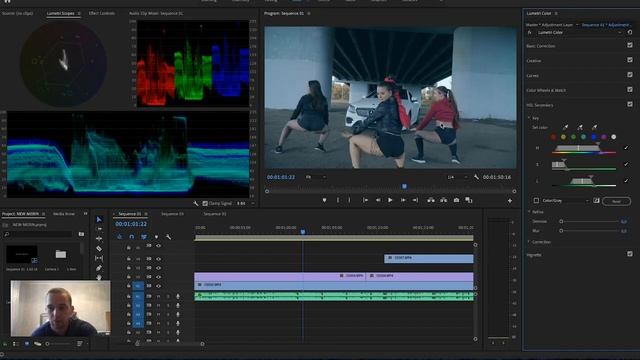Select the Track Select Forward tool

[99, 229]
